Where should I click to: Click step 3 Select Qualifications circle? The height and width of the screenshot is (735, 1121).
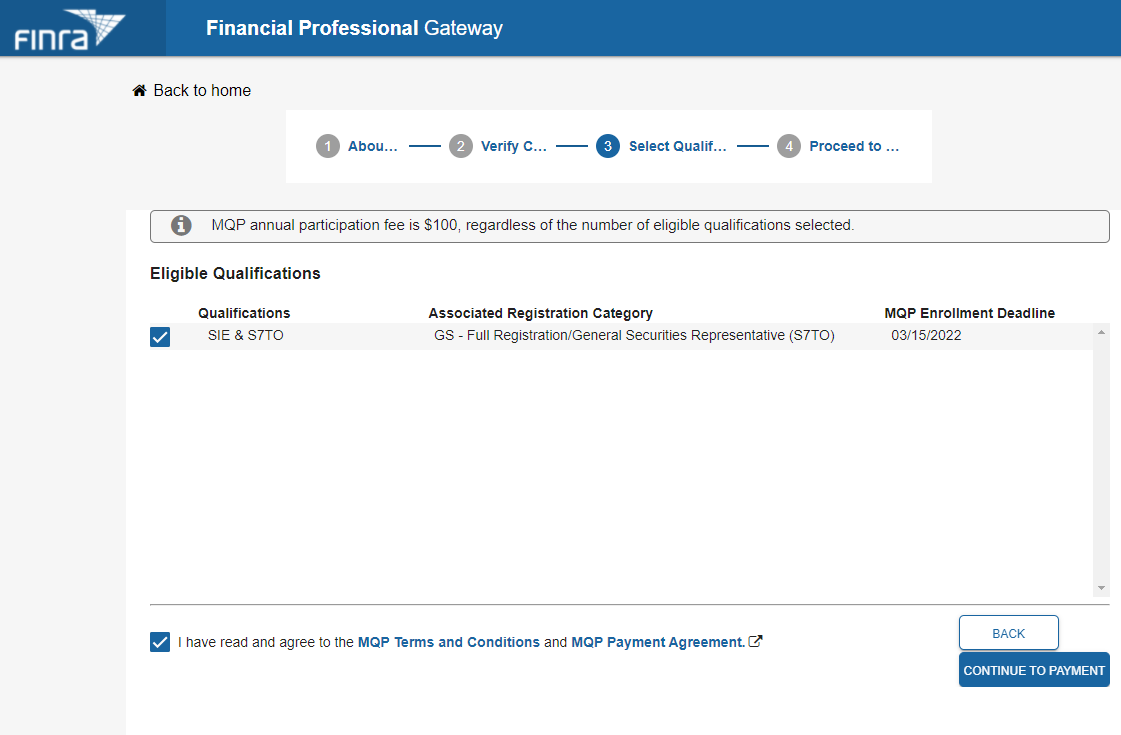coord(607,146)
